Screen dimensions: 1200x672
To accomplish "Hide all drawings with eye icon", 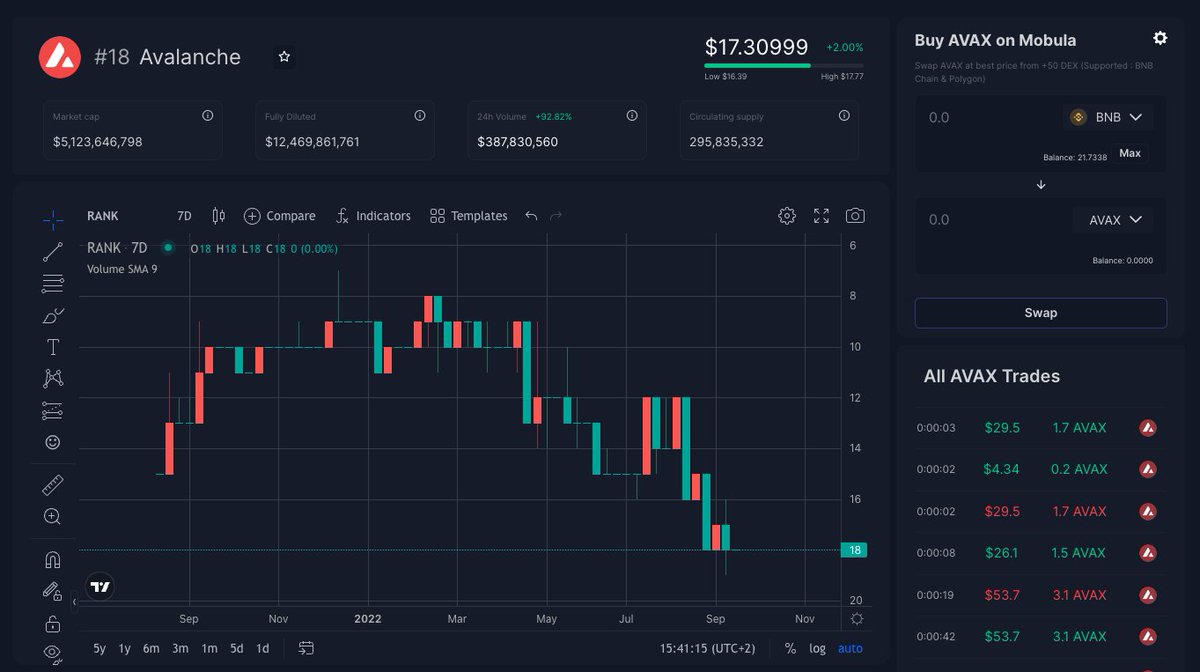I will (53, 654).
